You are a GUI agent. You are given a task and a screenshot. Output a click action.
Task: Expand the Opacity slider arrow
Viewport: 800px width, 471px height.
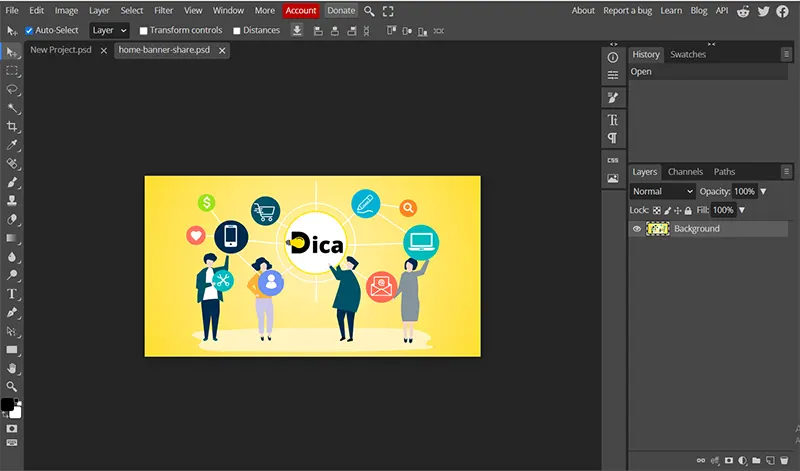(x=763, y=191)
